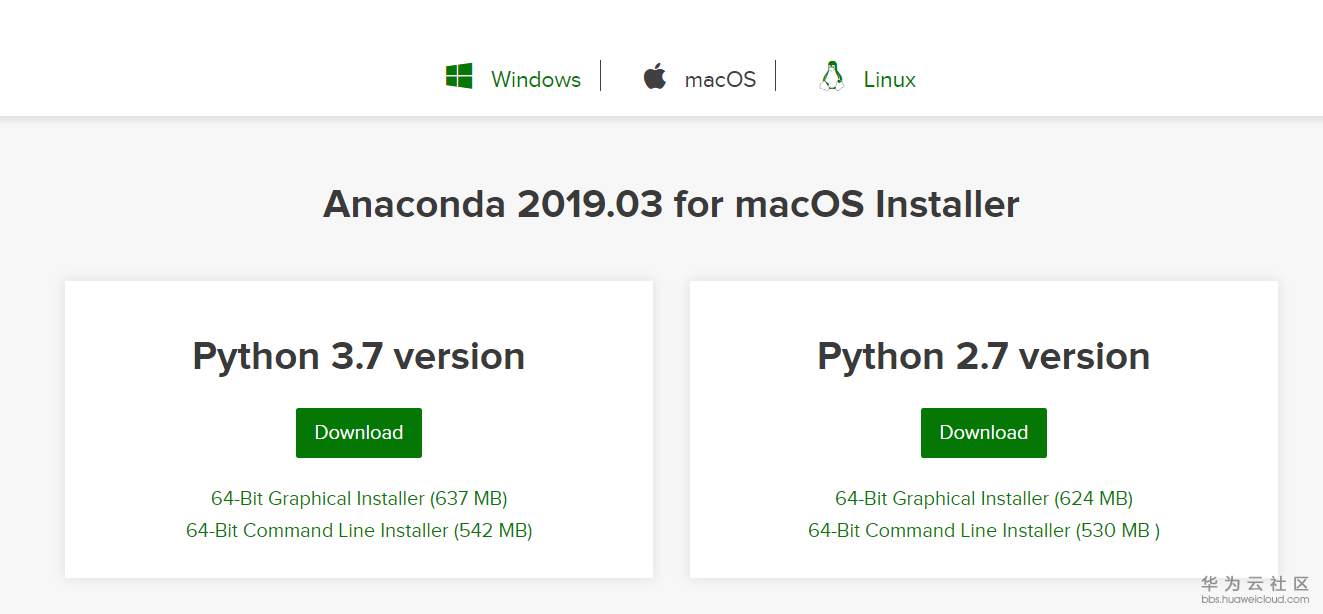
Task: Select the macOS tab label
Action: pos(720,80)
